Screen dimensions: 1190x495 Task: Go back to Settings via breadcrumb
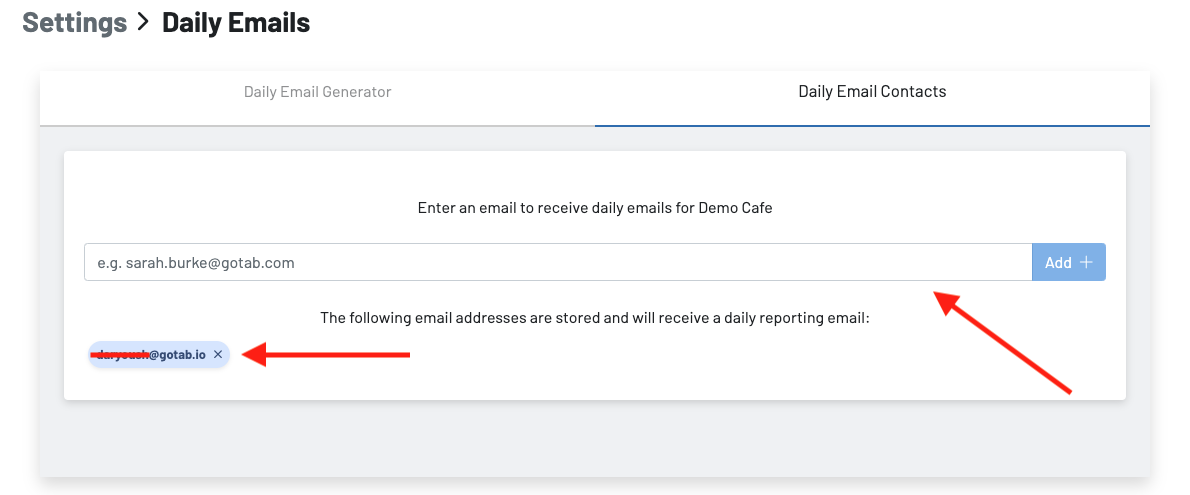(x=74, y=22)
